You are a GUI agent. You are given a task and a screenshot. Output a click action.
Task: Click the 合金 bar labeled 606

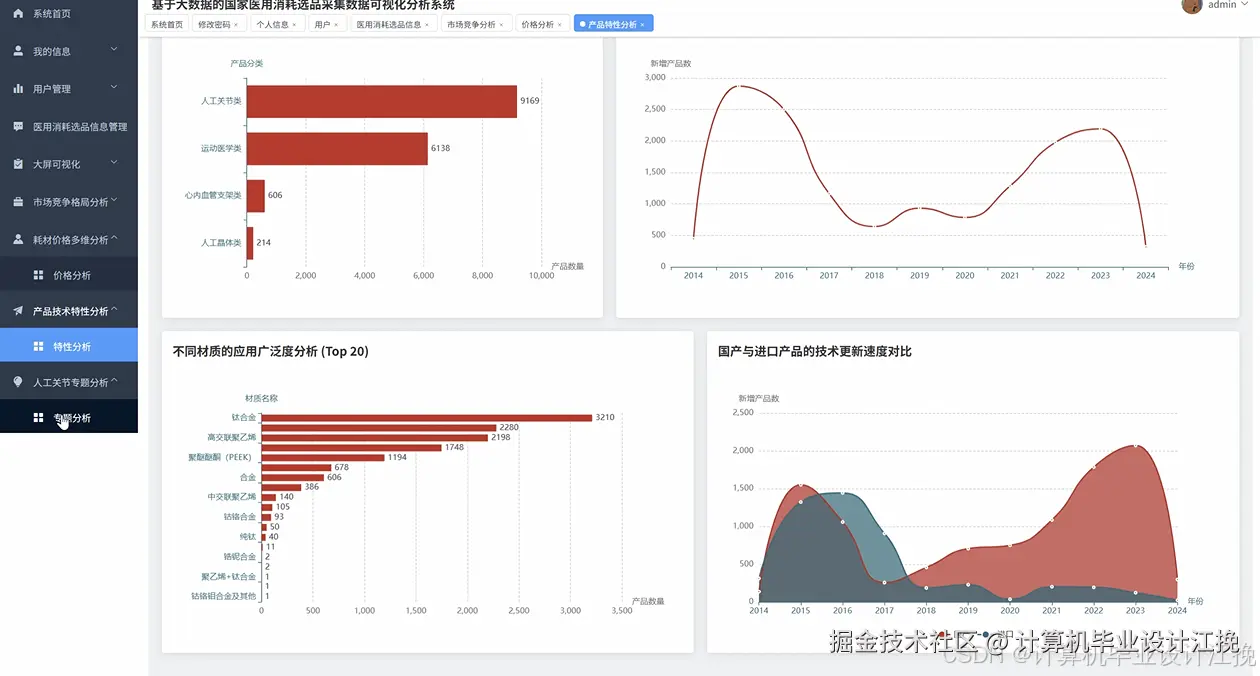tap(293, 477)
